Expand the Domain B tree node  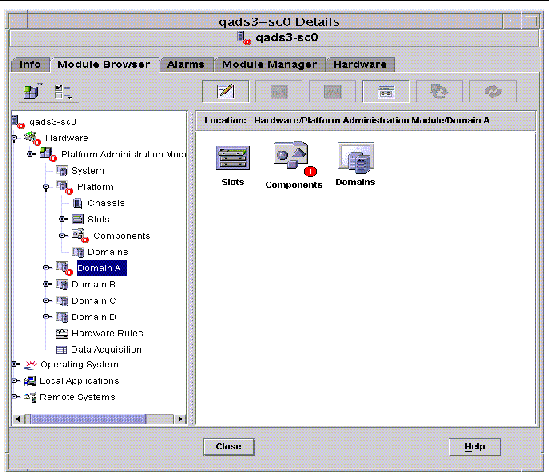pyautogui.click(x=47, y=284)
